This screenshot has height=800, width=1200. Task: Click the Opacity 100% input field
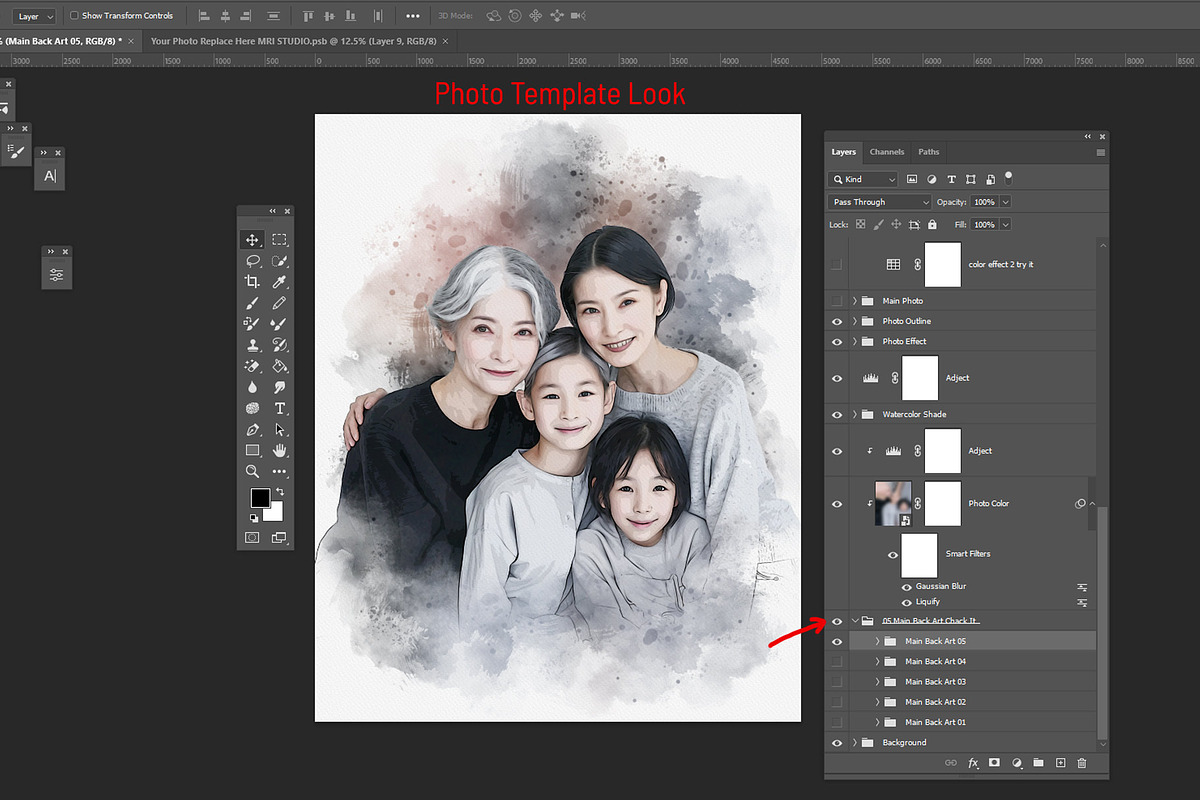tap(985, 202)
